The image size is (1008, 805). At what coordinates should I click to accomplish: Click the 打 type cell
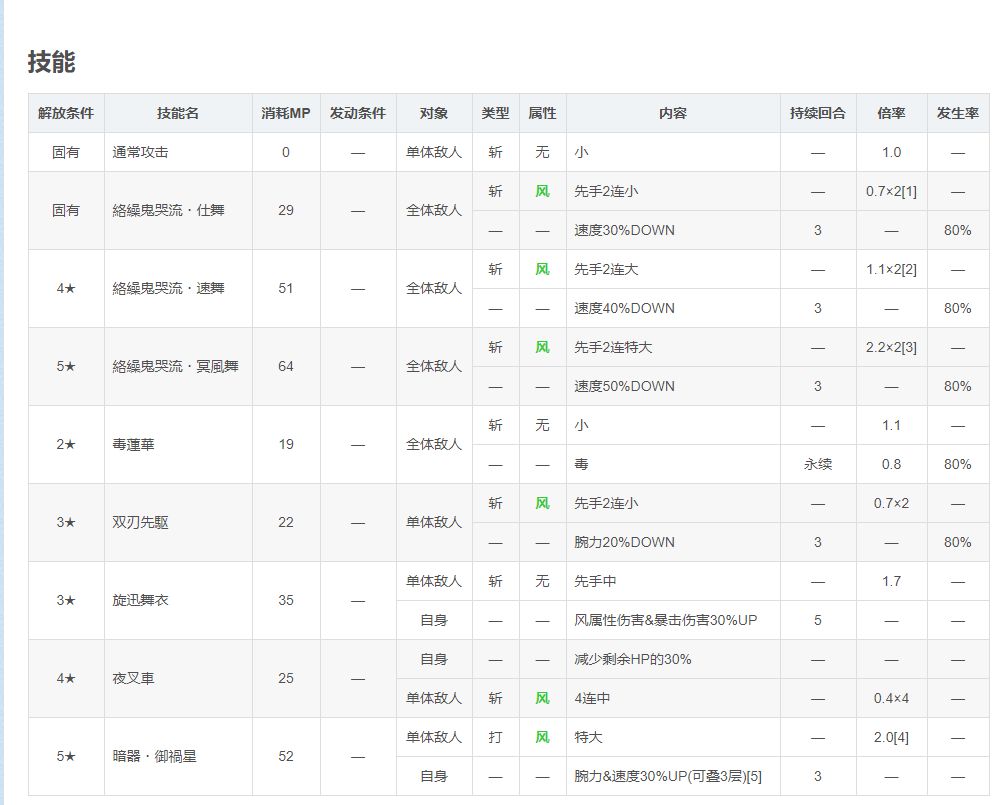point(496,737)
